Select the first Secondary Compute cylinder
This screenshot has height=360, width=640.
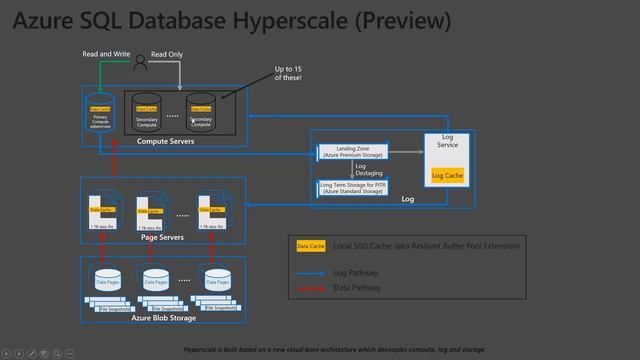click(x=147, y=112)
